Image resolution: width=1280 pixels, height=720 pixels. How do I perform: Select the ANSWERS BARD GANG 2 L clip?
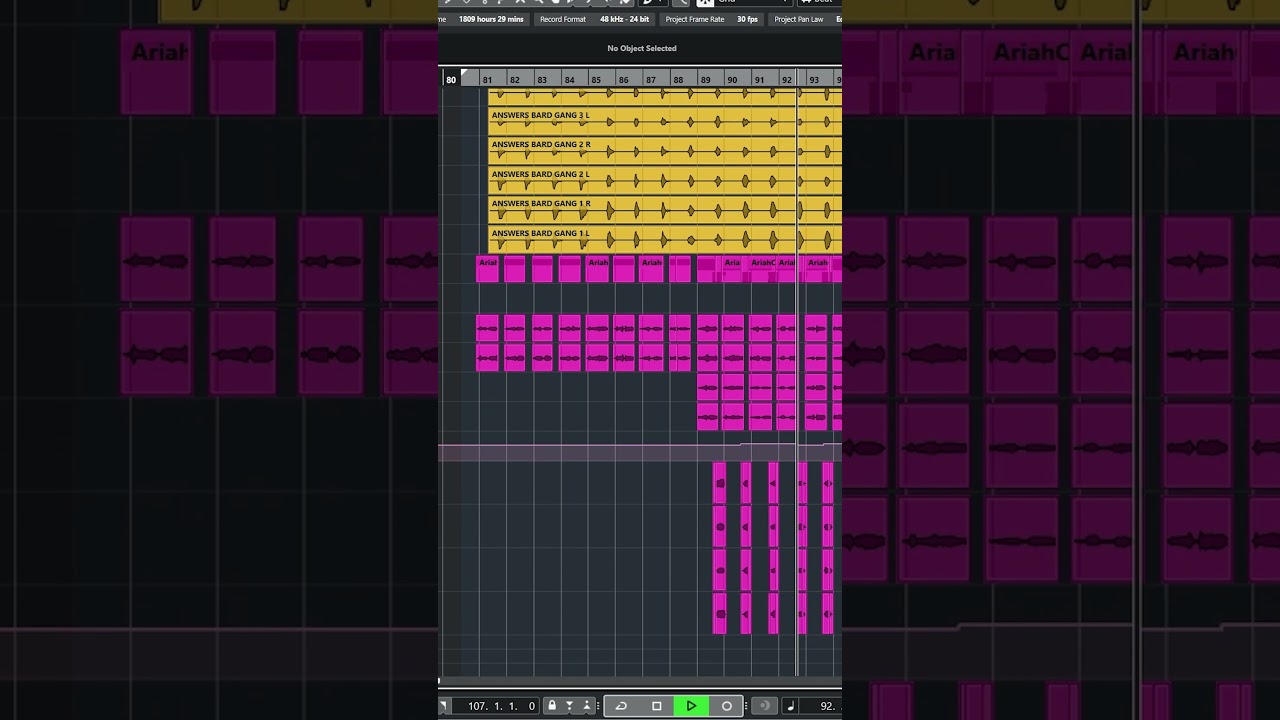pos(665,181)
